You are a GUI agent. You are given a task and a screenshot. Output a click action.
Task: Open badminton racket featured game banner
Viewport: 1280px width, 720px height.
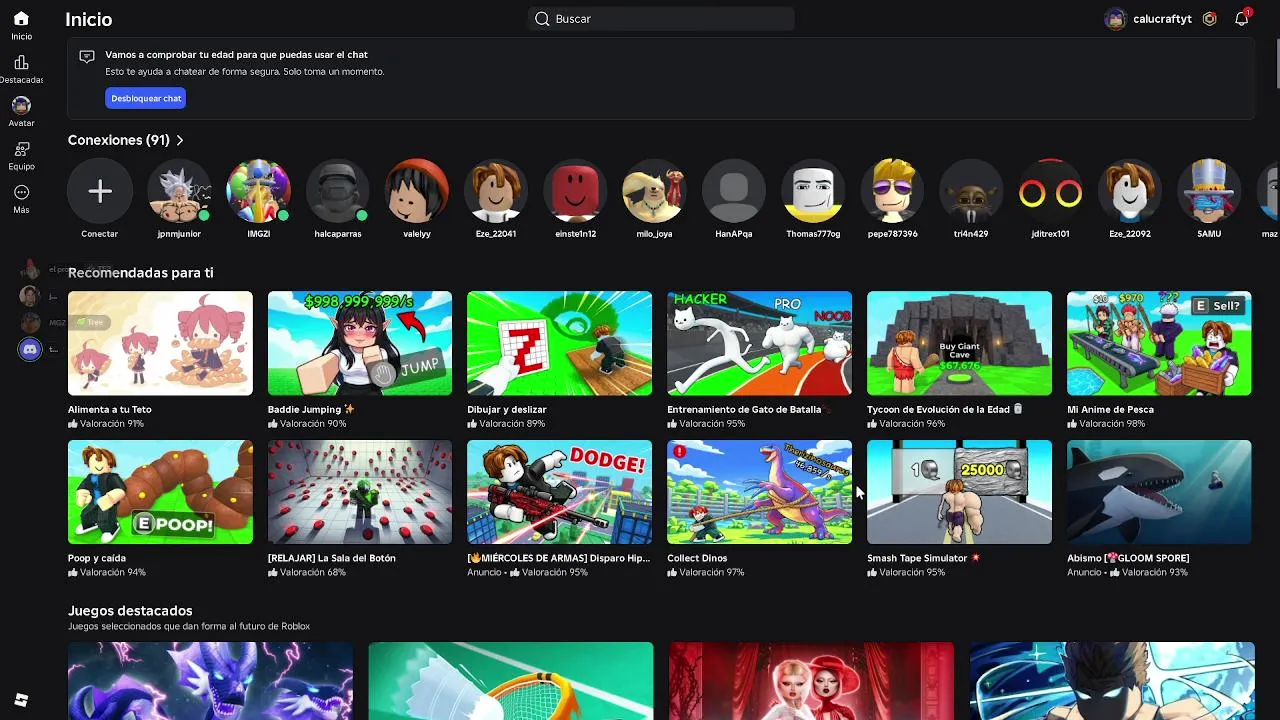pyautogui.click(x=511, y=681)
